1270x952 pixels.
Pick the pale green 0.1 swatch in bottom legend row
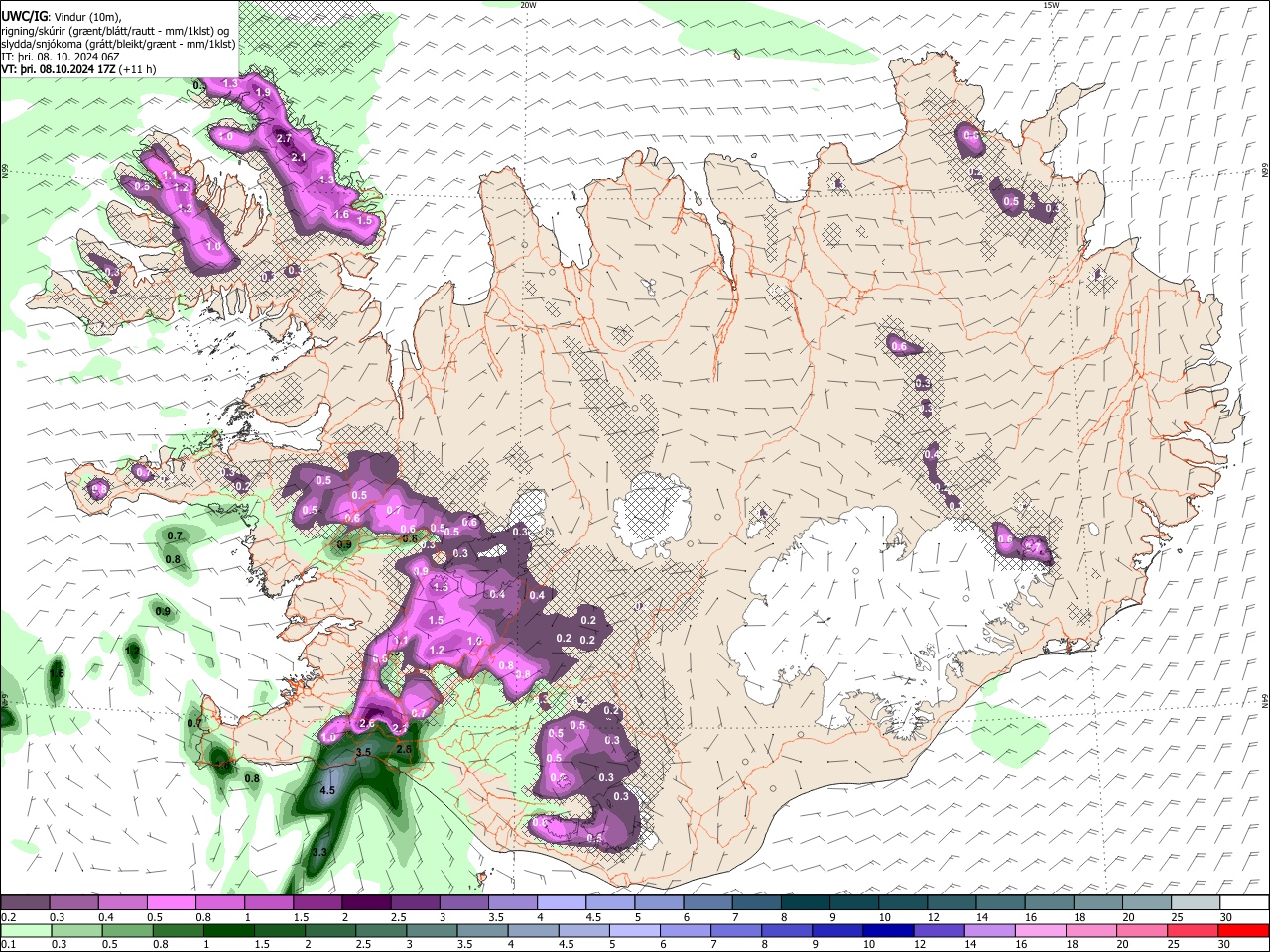tap(25, 930)
